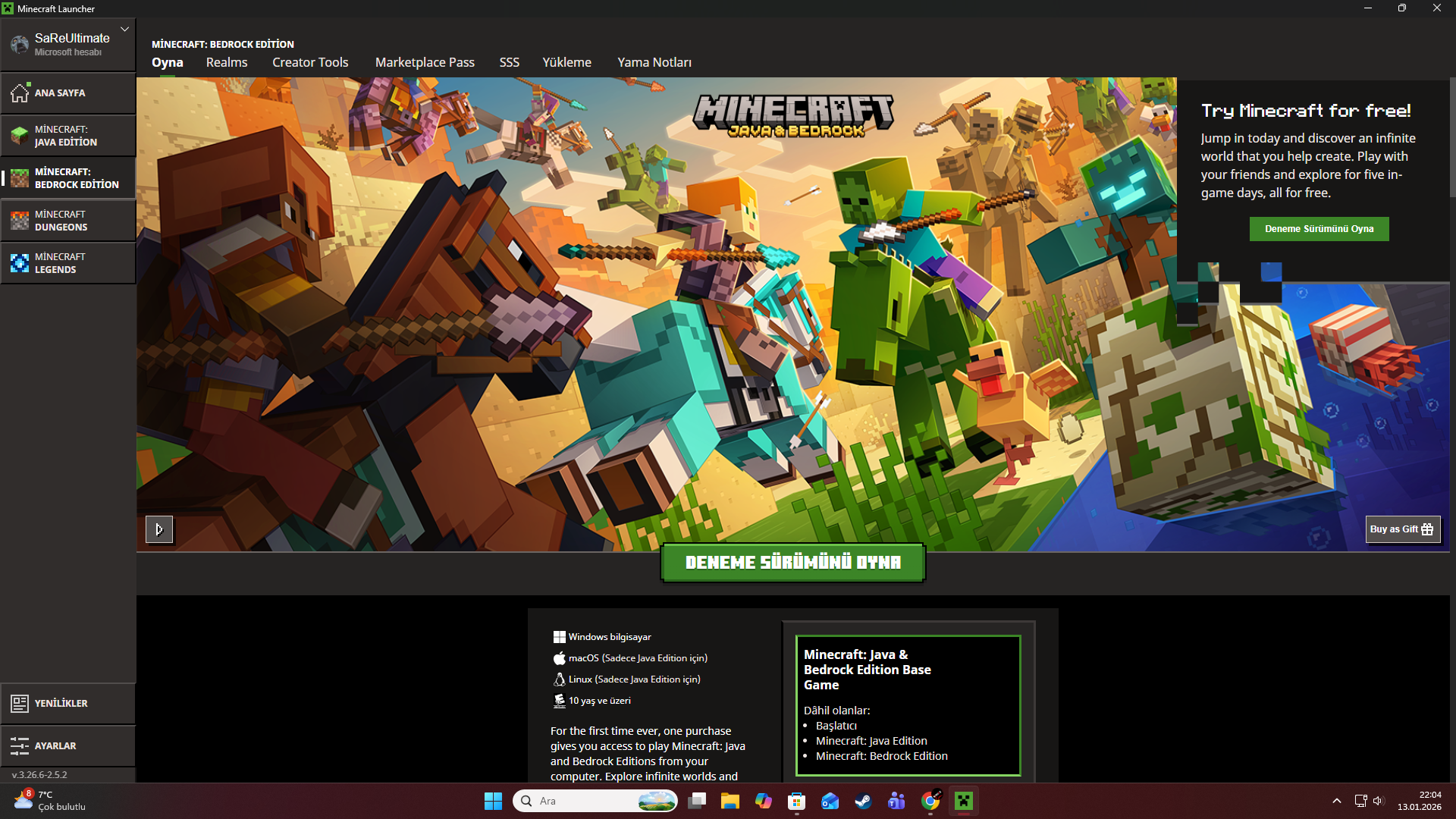Open the Creator Tools tab
1456x819 pixels.
[310, 62]
